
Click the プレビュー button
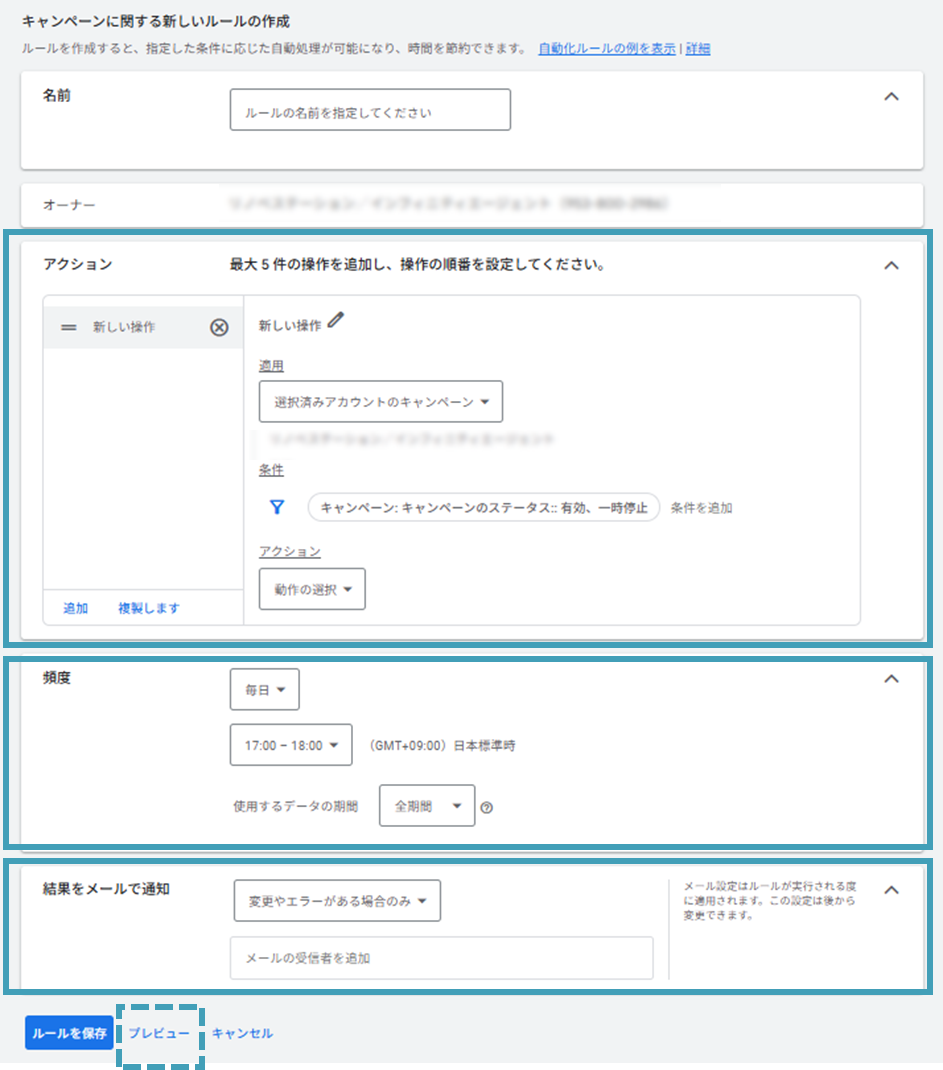tap(159, 1033)
